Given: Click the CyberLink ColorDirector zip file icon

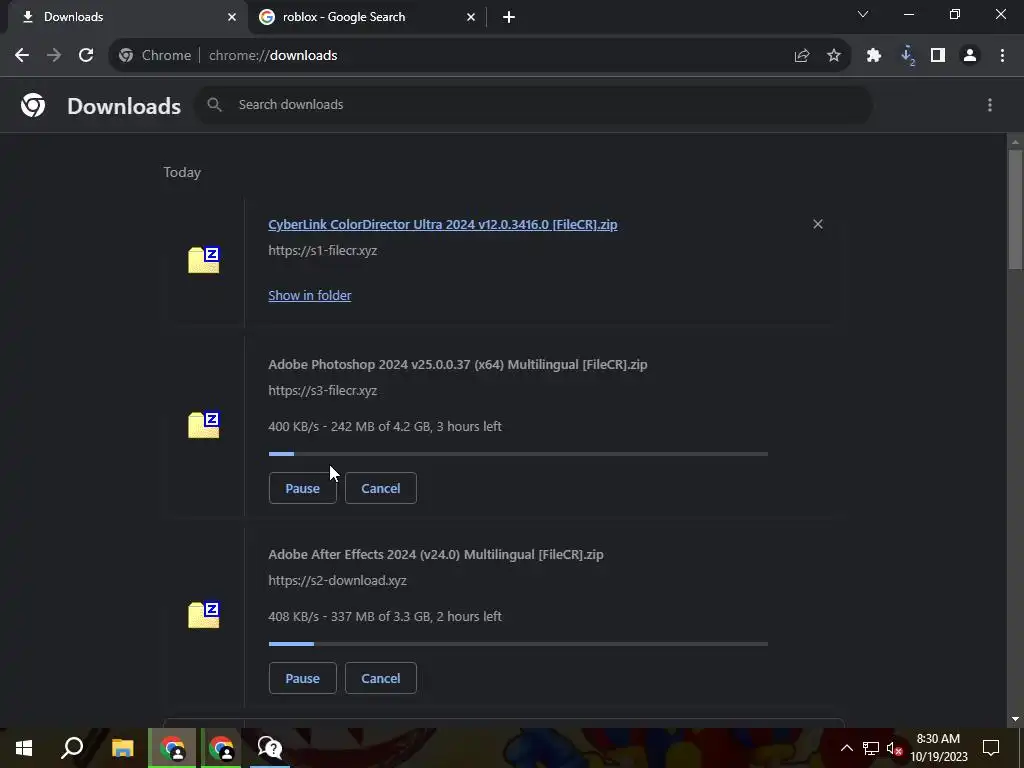Looking at the screenshot, I should pyautogui.click(x=204, y=260).
